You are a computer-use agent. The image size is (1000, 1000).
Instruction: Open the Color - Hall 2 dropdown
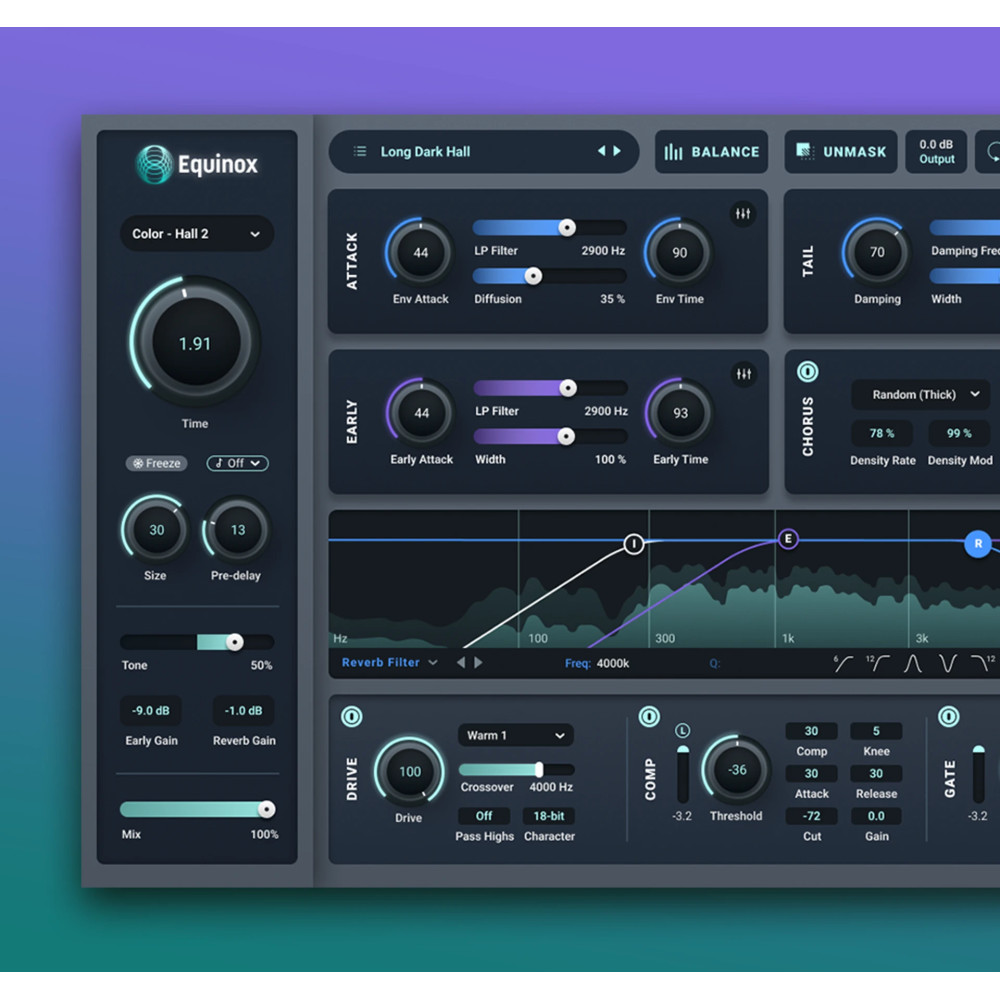point(196,233)
